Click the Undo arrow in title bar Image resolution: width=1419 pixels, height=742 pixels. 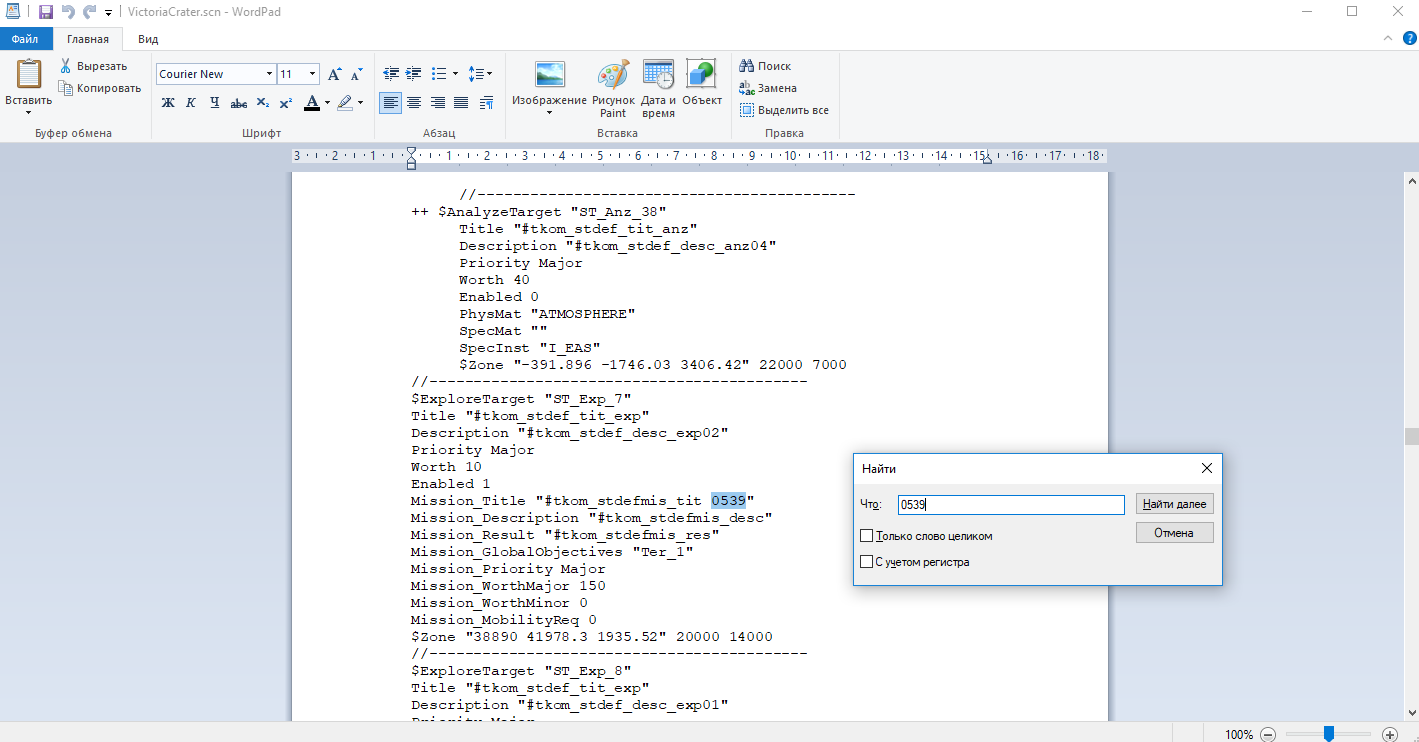click(x=68, y=12)
